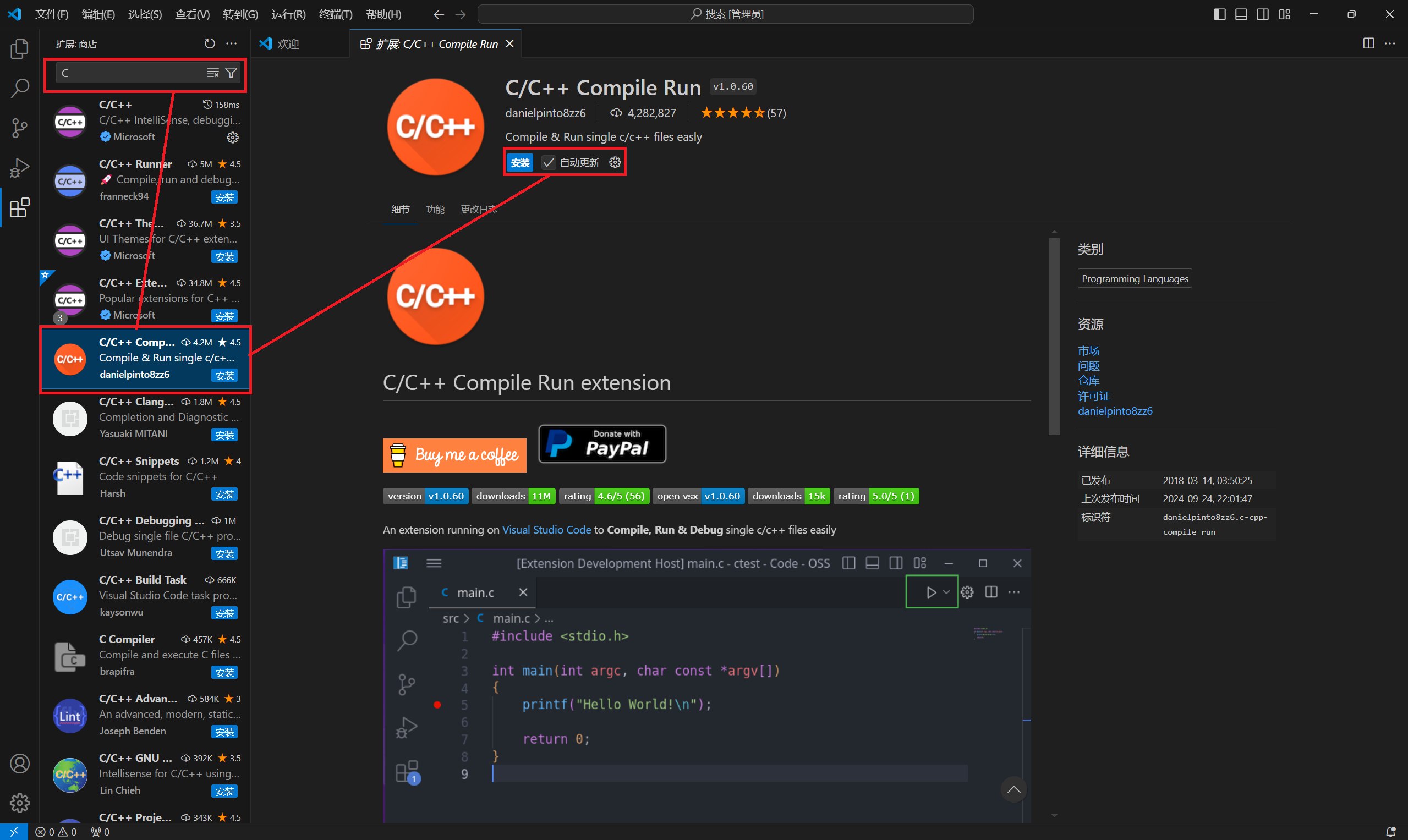Select the 更改日志 changelog tab
The width and height of the screenshot is (1408, 840).
[x=479, y=210]
